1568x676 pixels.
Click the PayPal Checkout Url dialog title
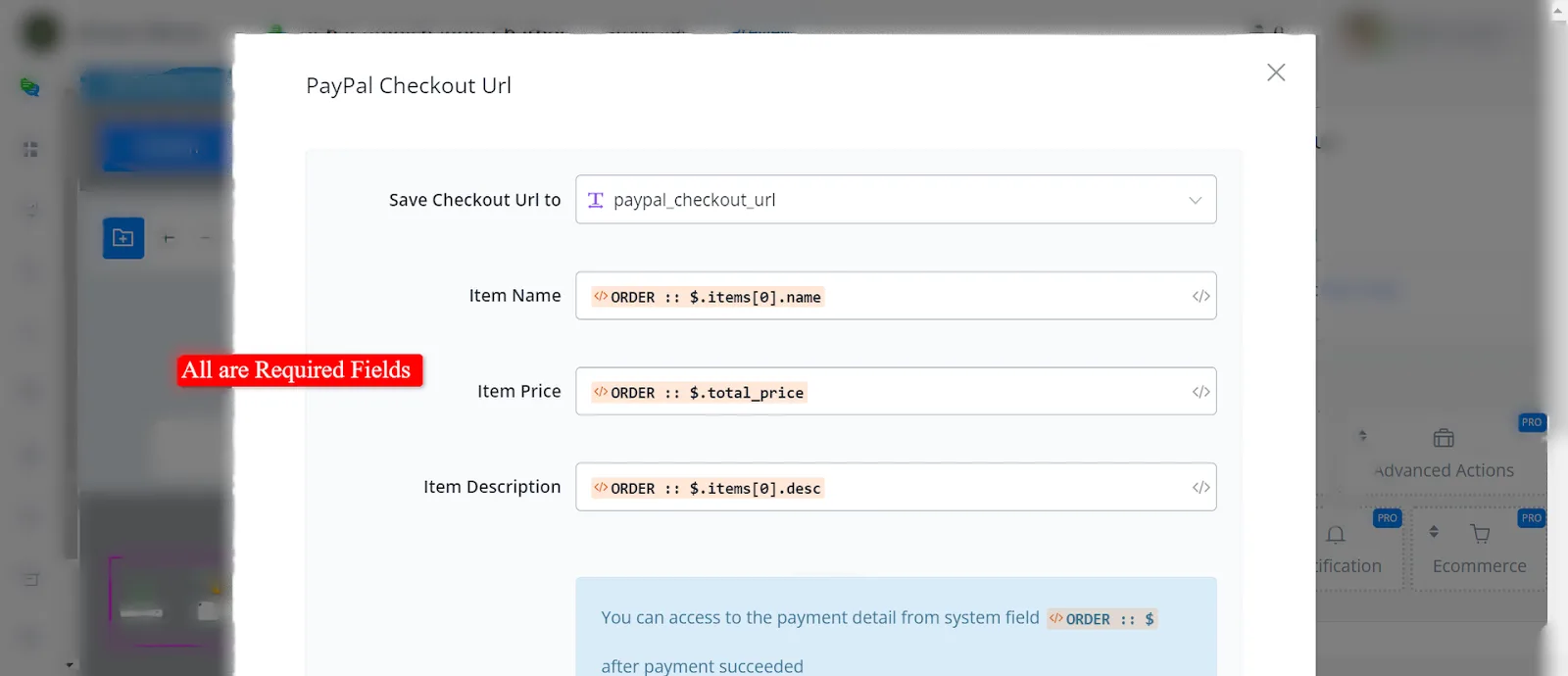click(409, 85)
